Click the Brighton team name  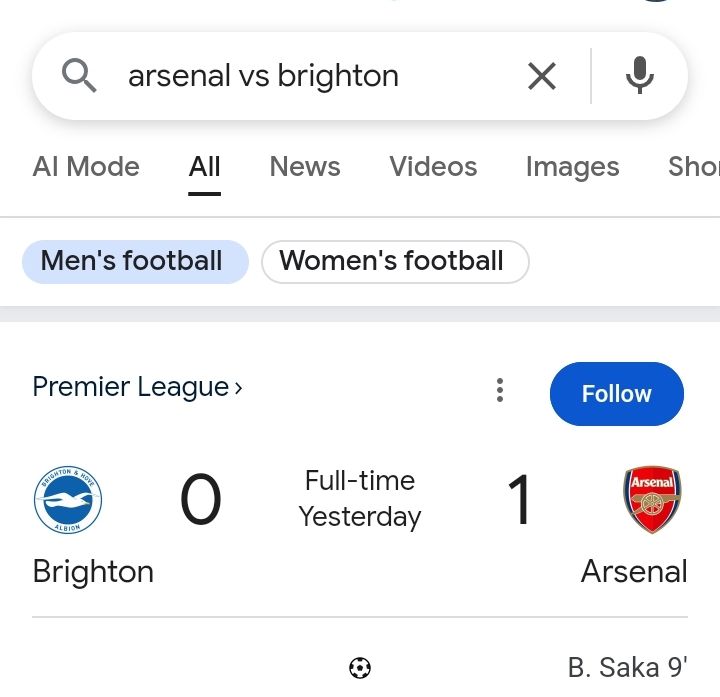tap(93, 572)
